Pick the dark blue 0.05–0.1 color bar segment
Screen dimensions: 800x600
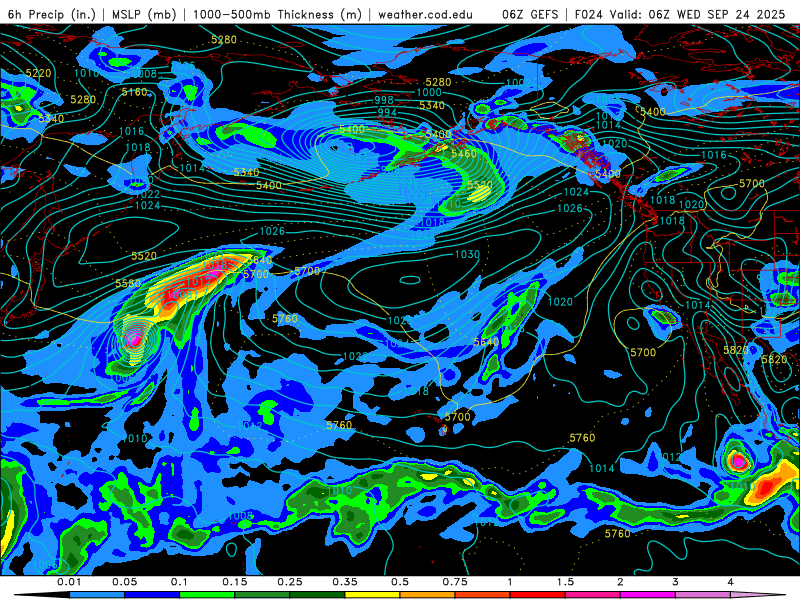[152, 595]
